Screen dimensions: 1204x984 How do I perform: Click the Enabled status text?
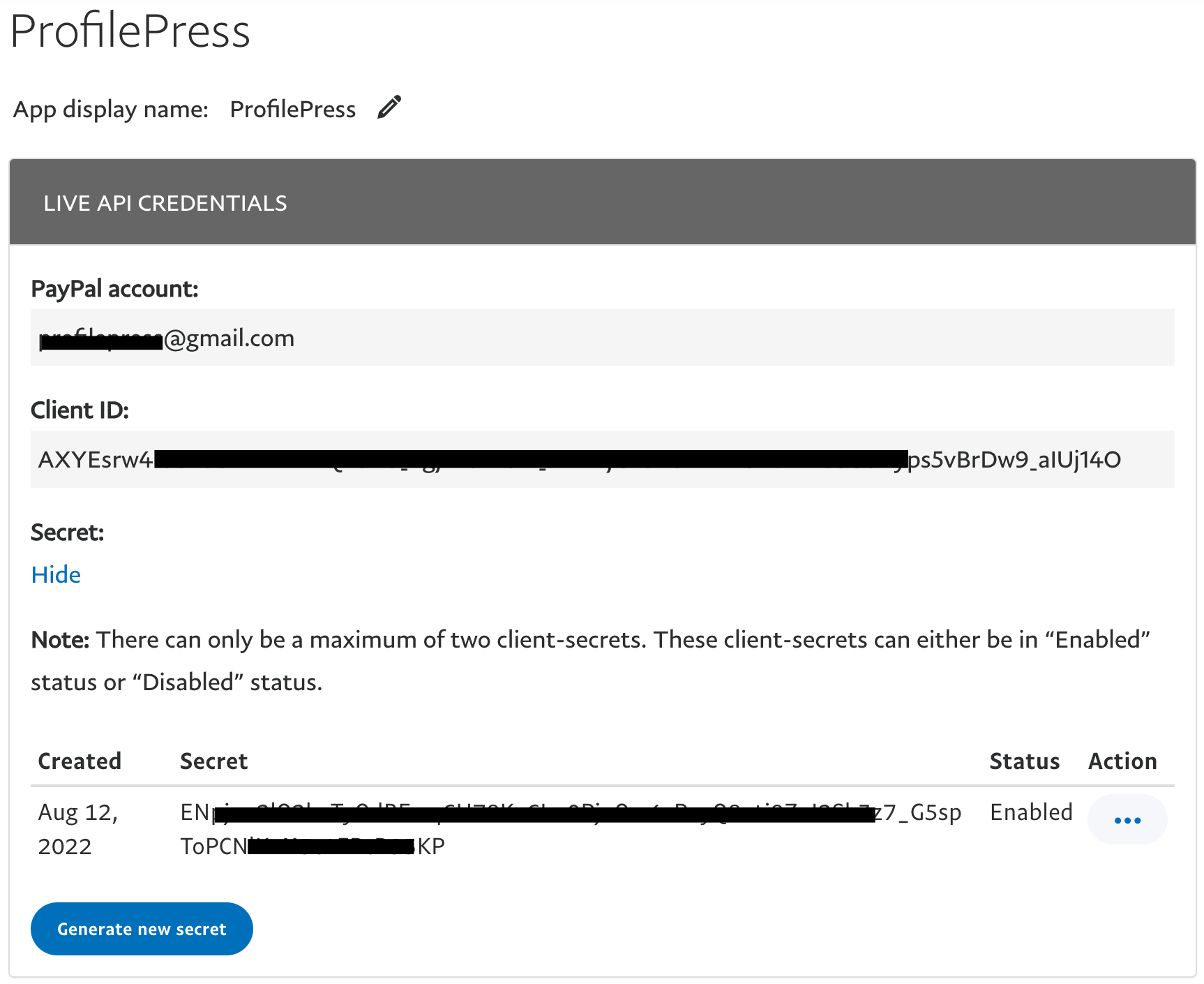(1031, 812)
